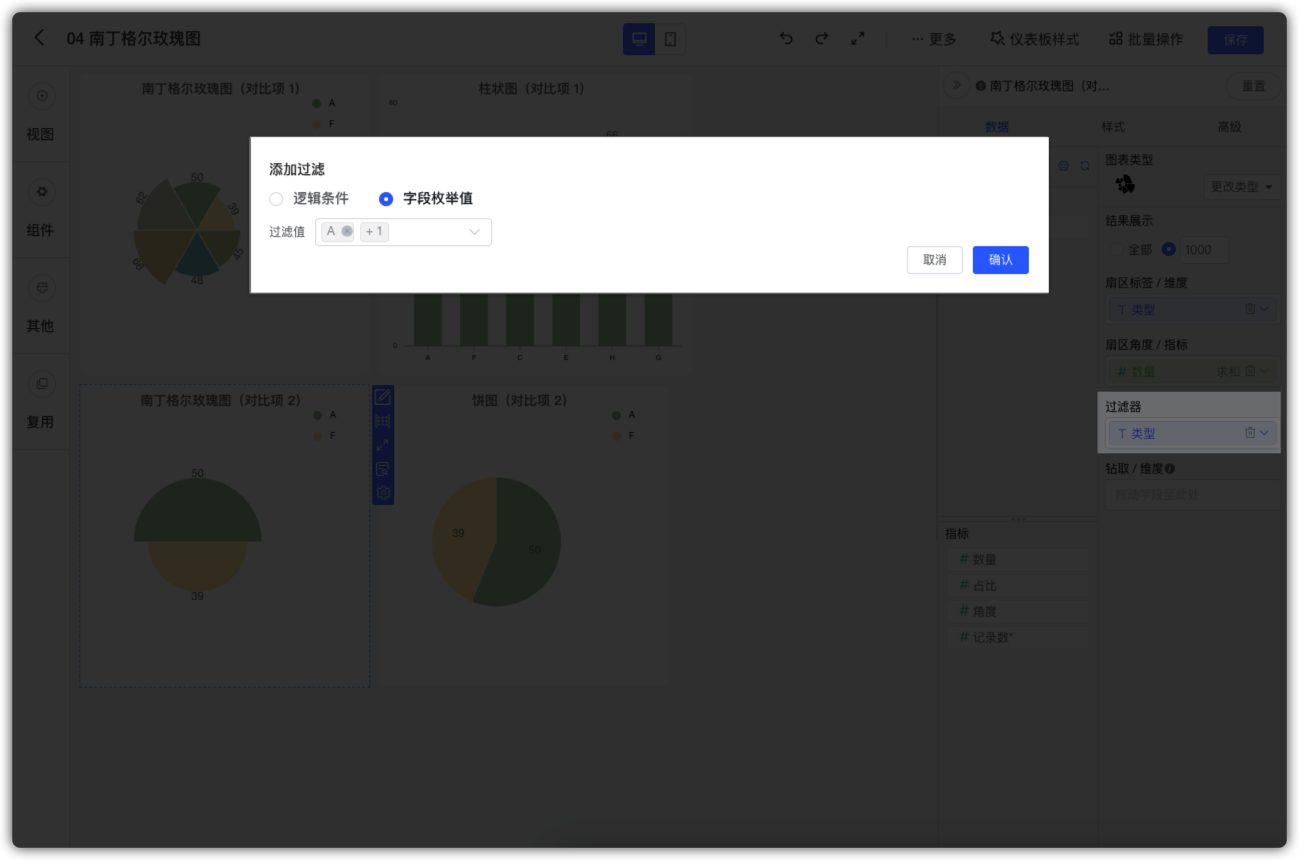The width and height of the screenshot is (1299, 860).
Task: Click the 重置 button in the right panel
Action: point(1253,86)
